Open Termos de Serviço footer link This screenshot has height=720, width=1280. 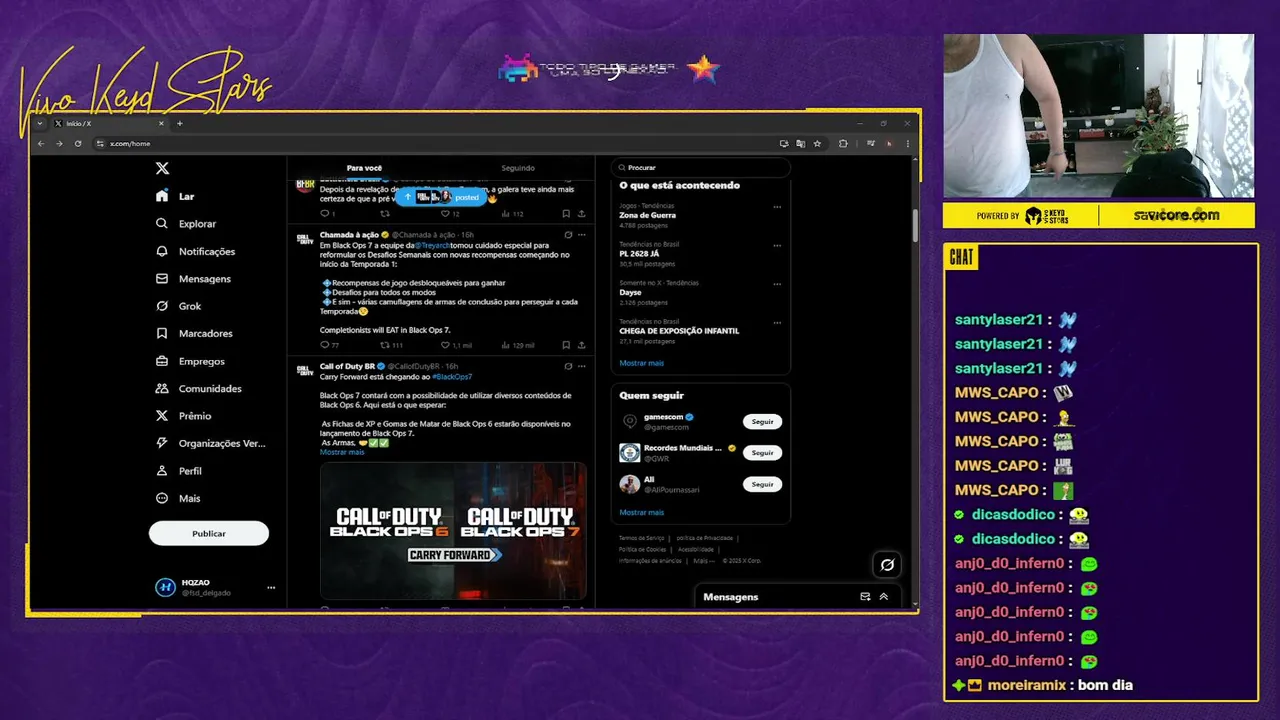point(640,538)
